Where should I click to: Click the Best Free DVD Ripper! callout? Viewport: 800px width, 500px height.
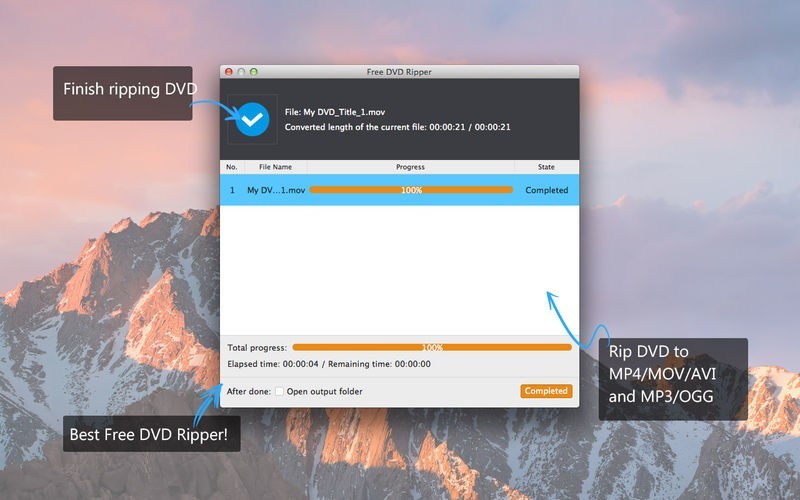pos(151,435)
